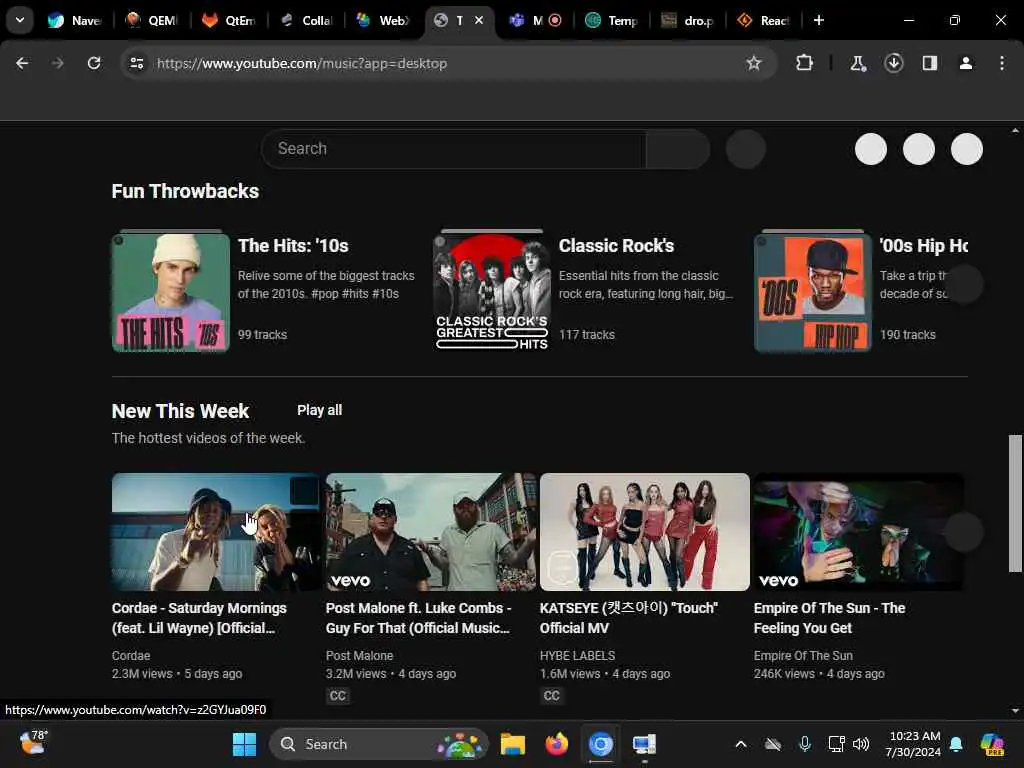The height and width of the screenshot is (768, 1024).
Task: Open '00s Hip Hop playlist thumbnail
Action: click(x=813, y=292)
